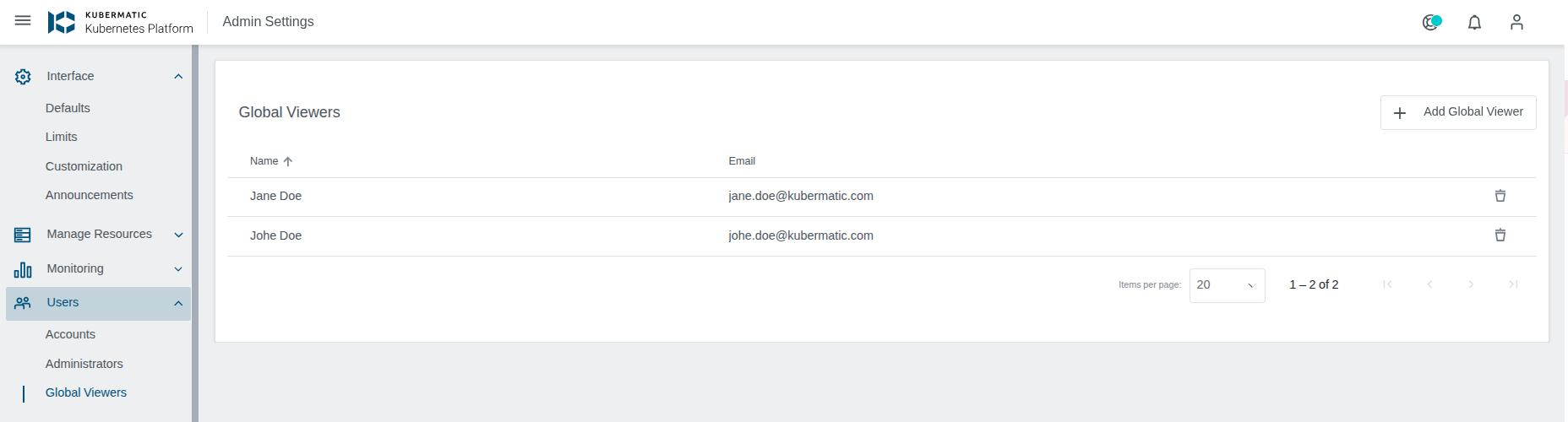Go to Administrators page
The width and height of the screenshot is (1568, 422).
click(84, 364)
